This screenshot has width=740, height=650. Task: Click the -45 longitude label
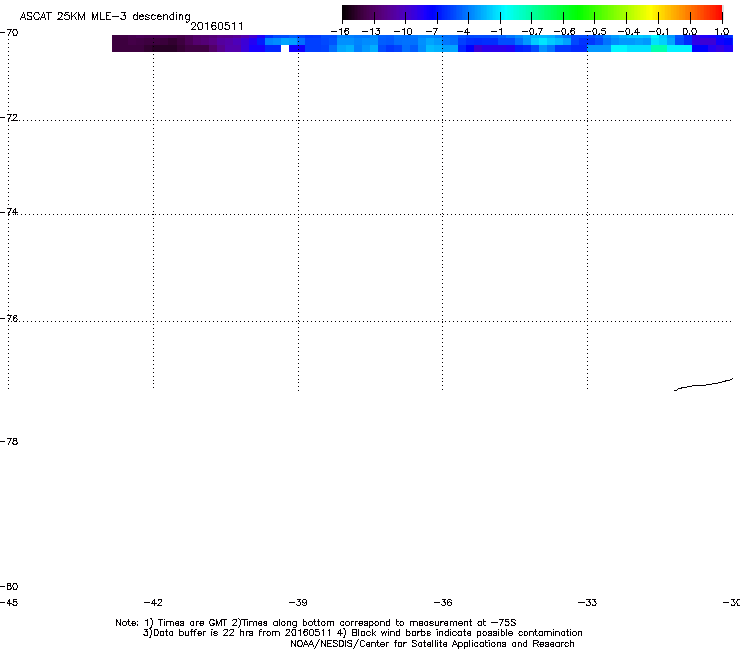click(9, 602)
